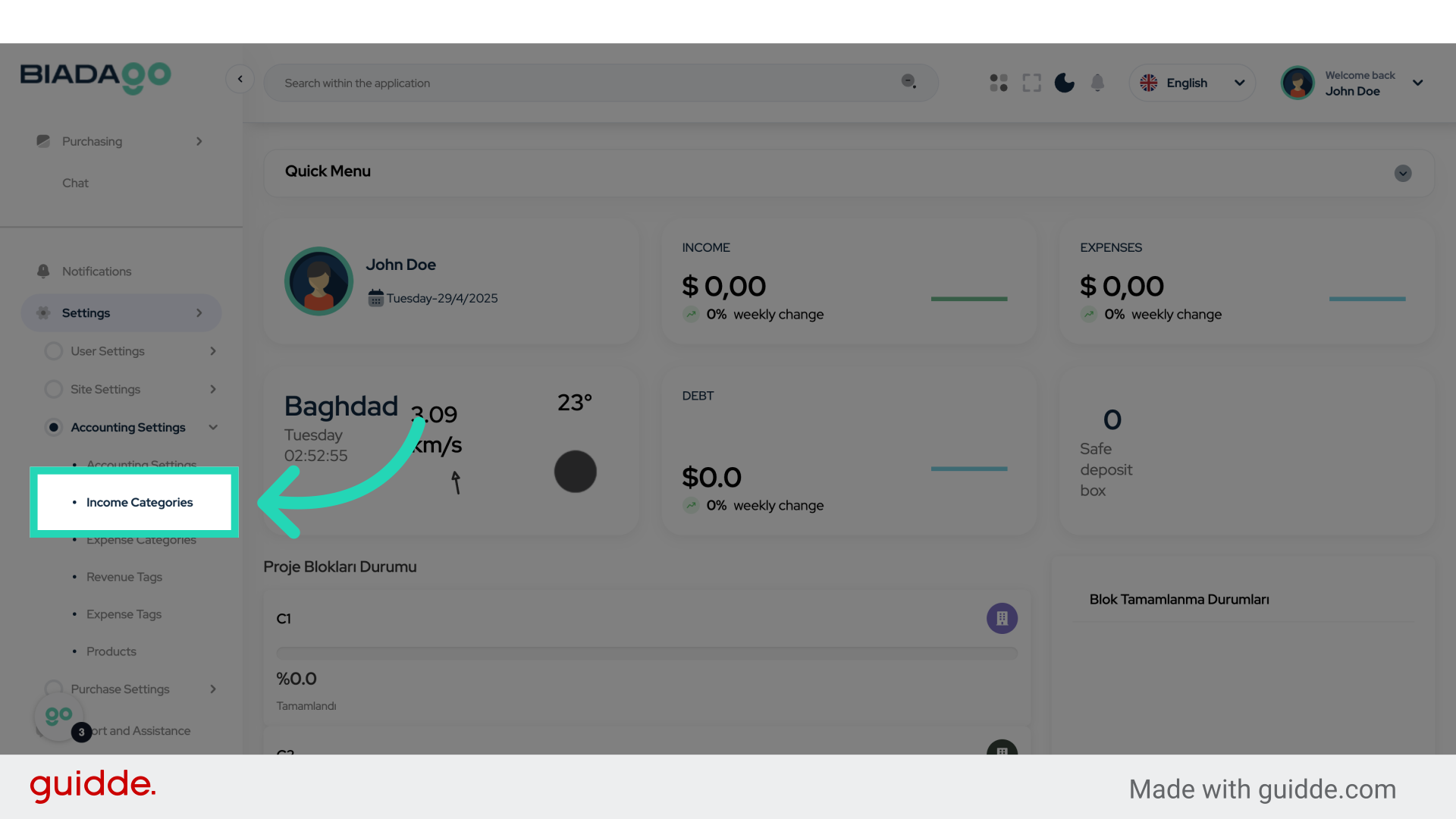
Task: Select the Site Settings radio circle
Action: 53,389
